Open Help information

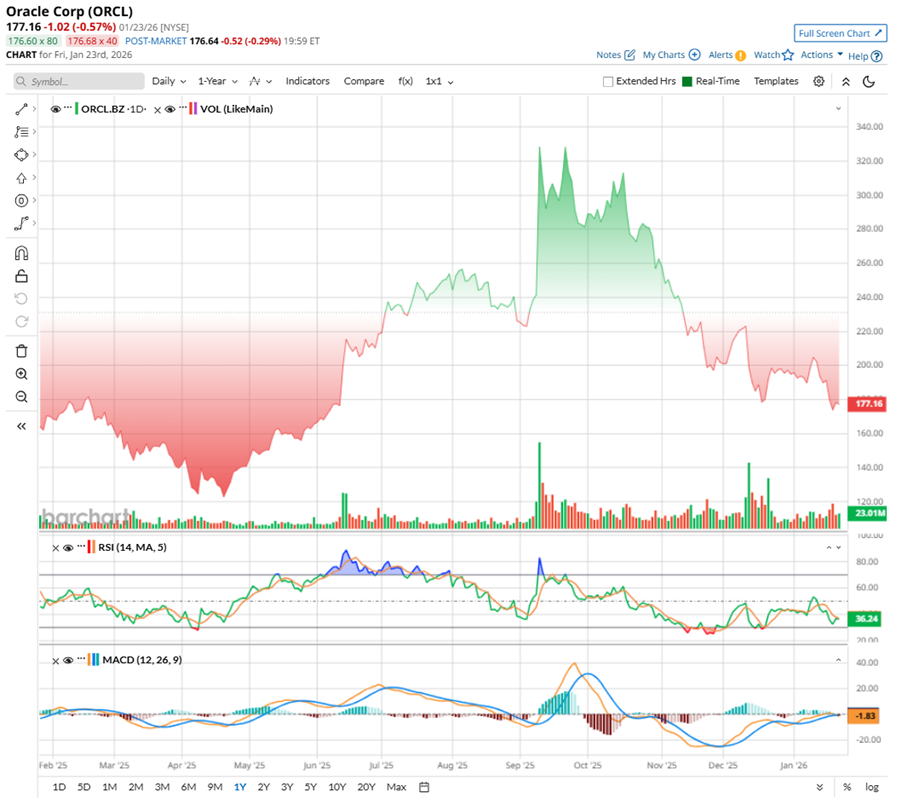coord(865,56)
